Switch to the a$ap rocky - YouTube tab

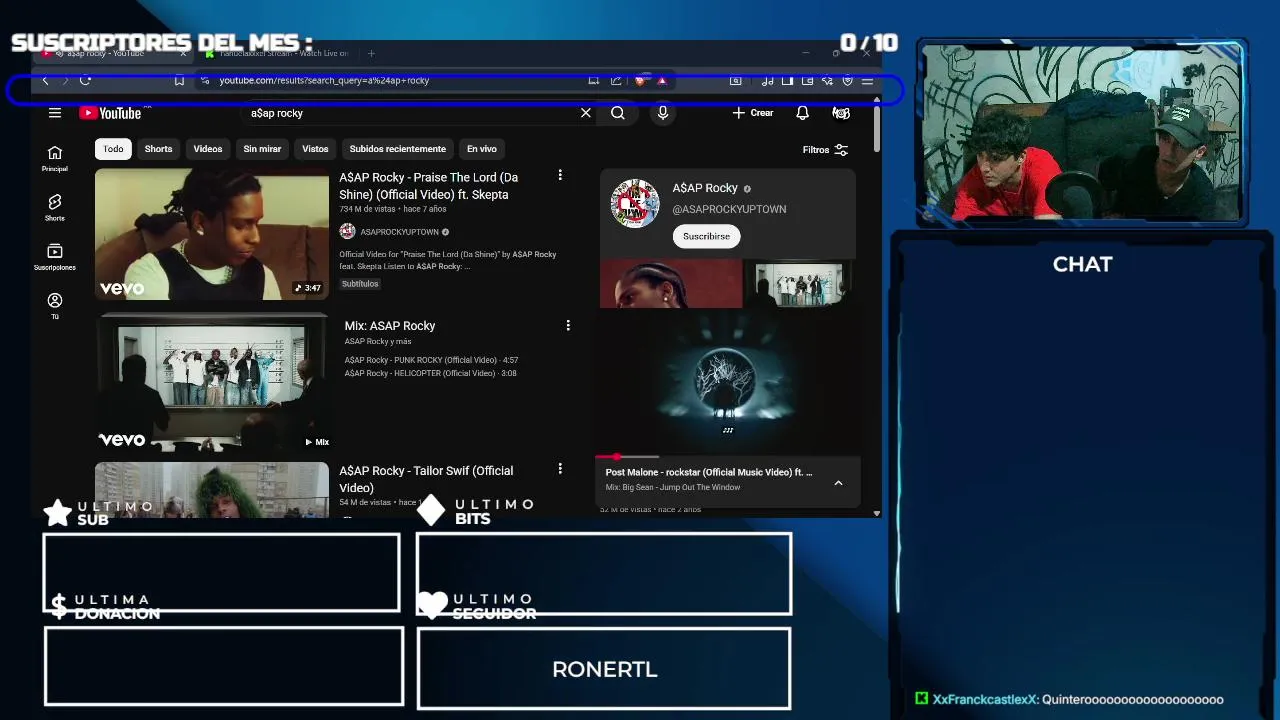[112, 53]
